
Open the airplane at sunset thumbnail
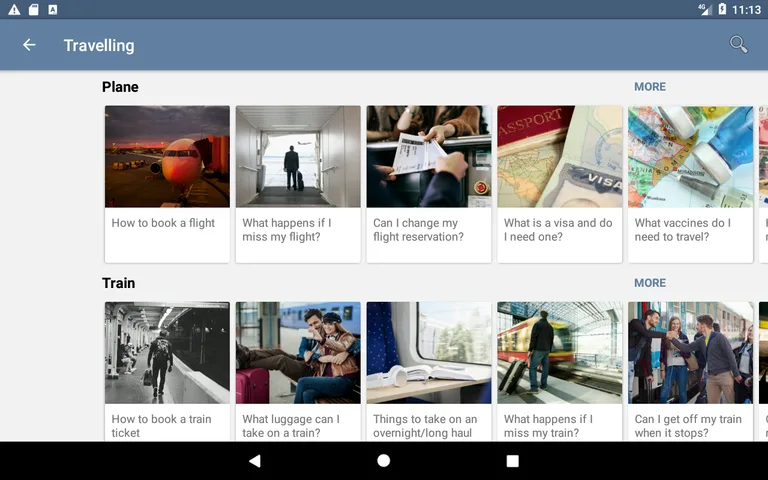point(167,157)
